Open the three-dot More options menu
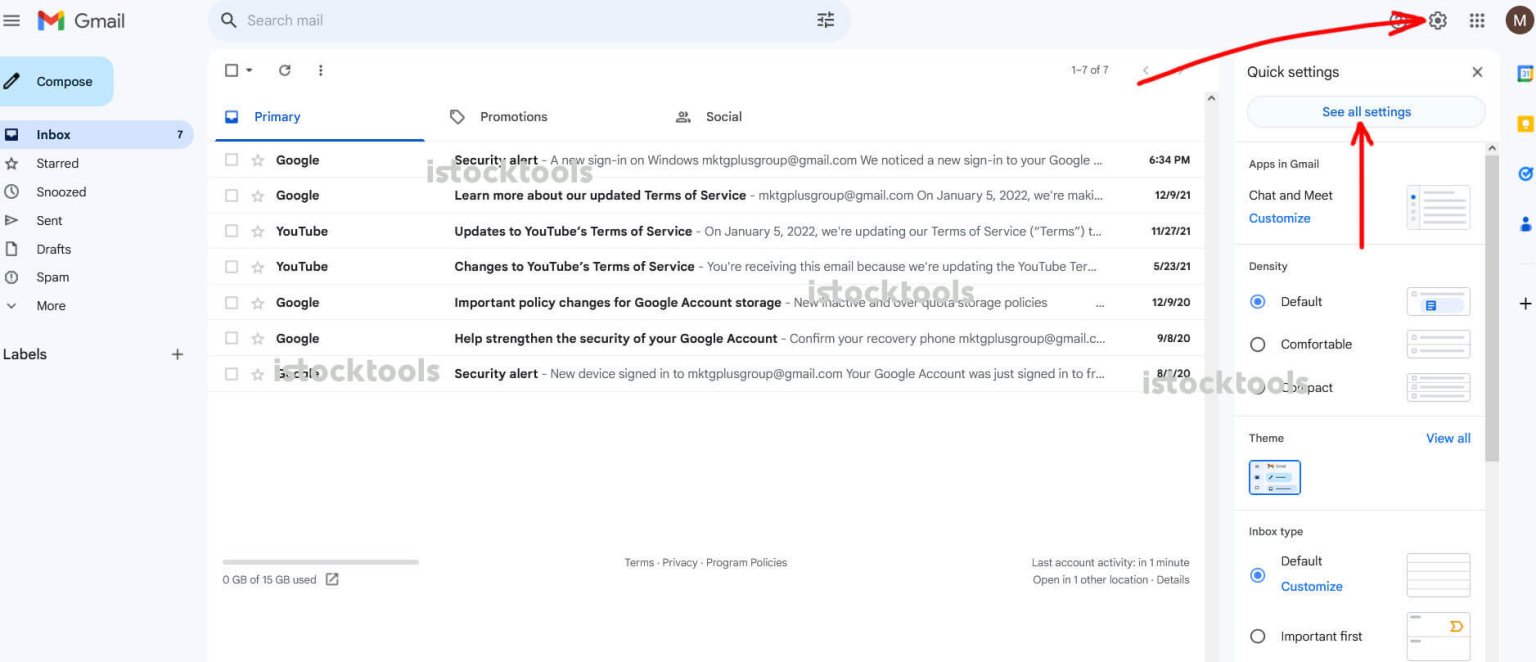This screenshot has height=662, width=1536. pos(320,70)
